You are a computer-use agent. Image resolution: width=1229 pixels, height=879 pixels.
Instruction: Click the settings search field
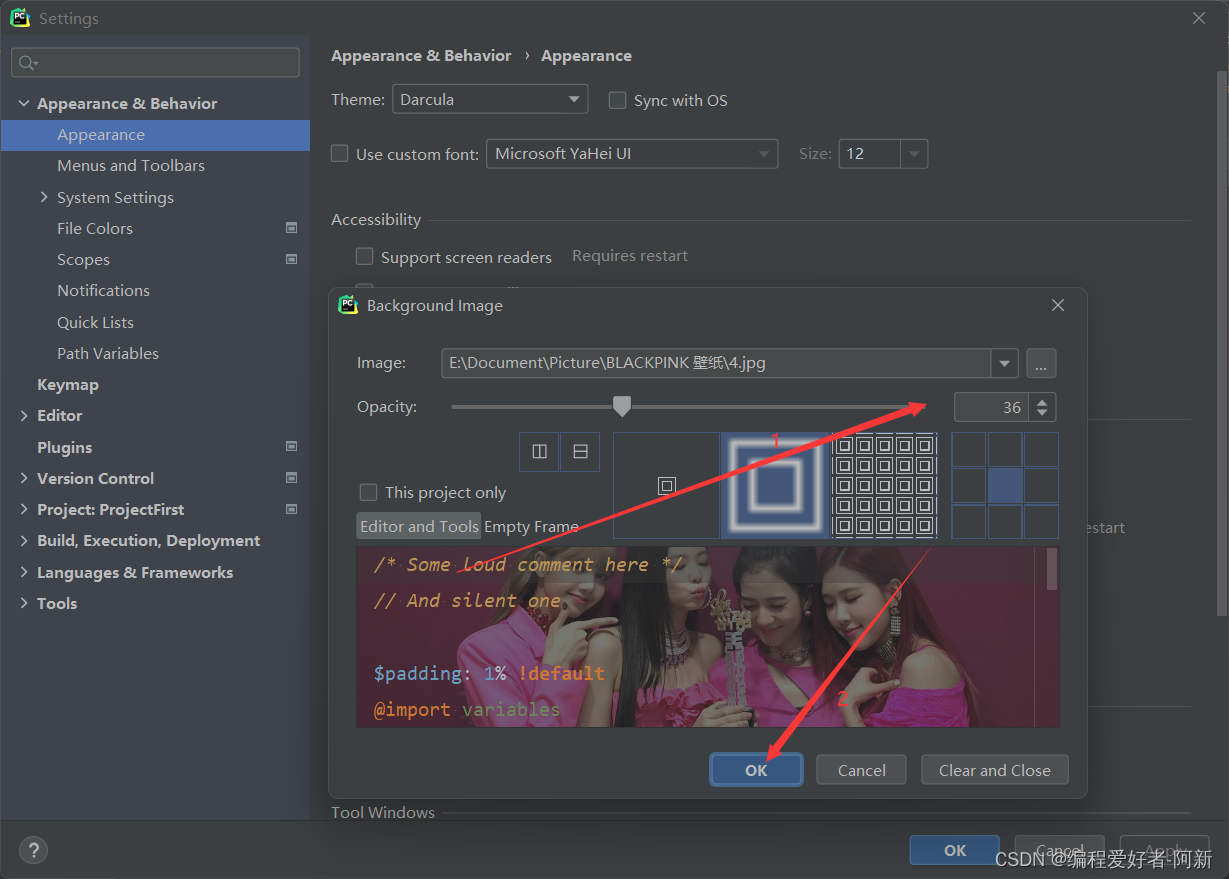pyautogui.click(x=155, y=63)
